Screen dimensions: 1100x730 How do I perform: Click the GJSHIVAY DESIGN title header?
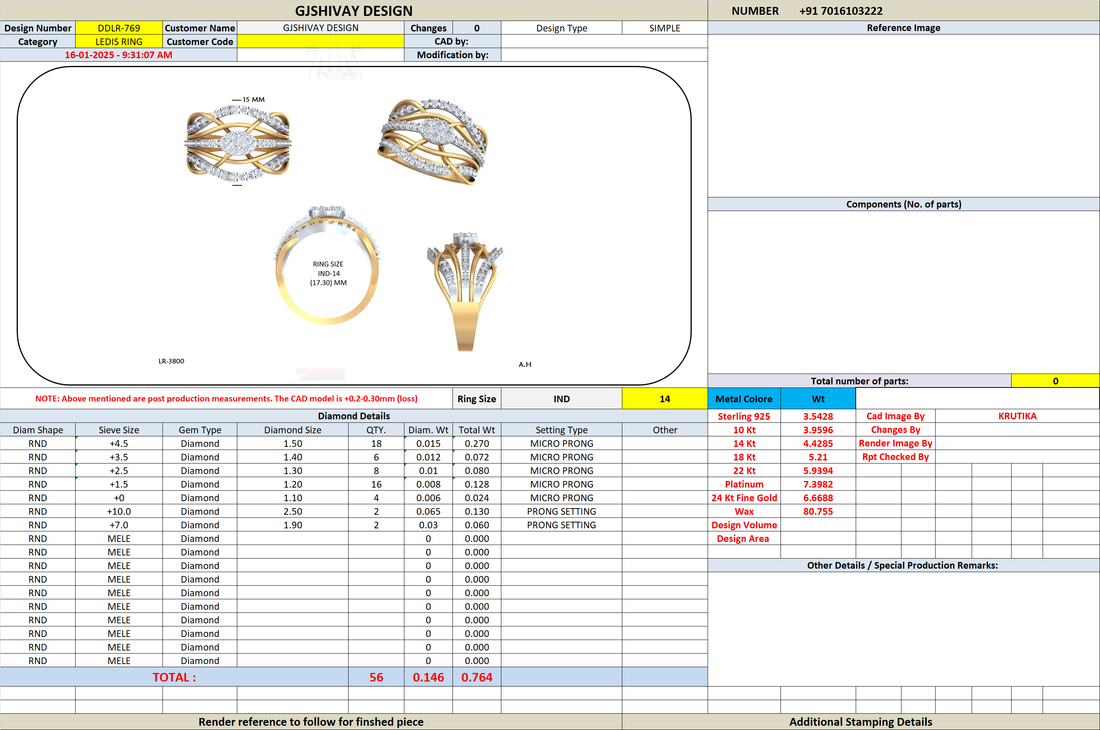pyautogui.click(x=354, y=11)
